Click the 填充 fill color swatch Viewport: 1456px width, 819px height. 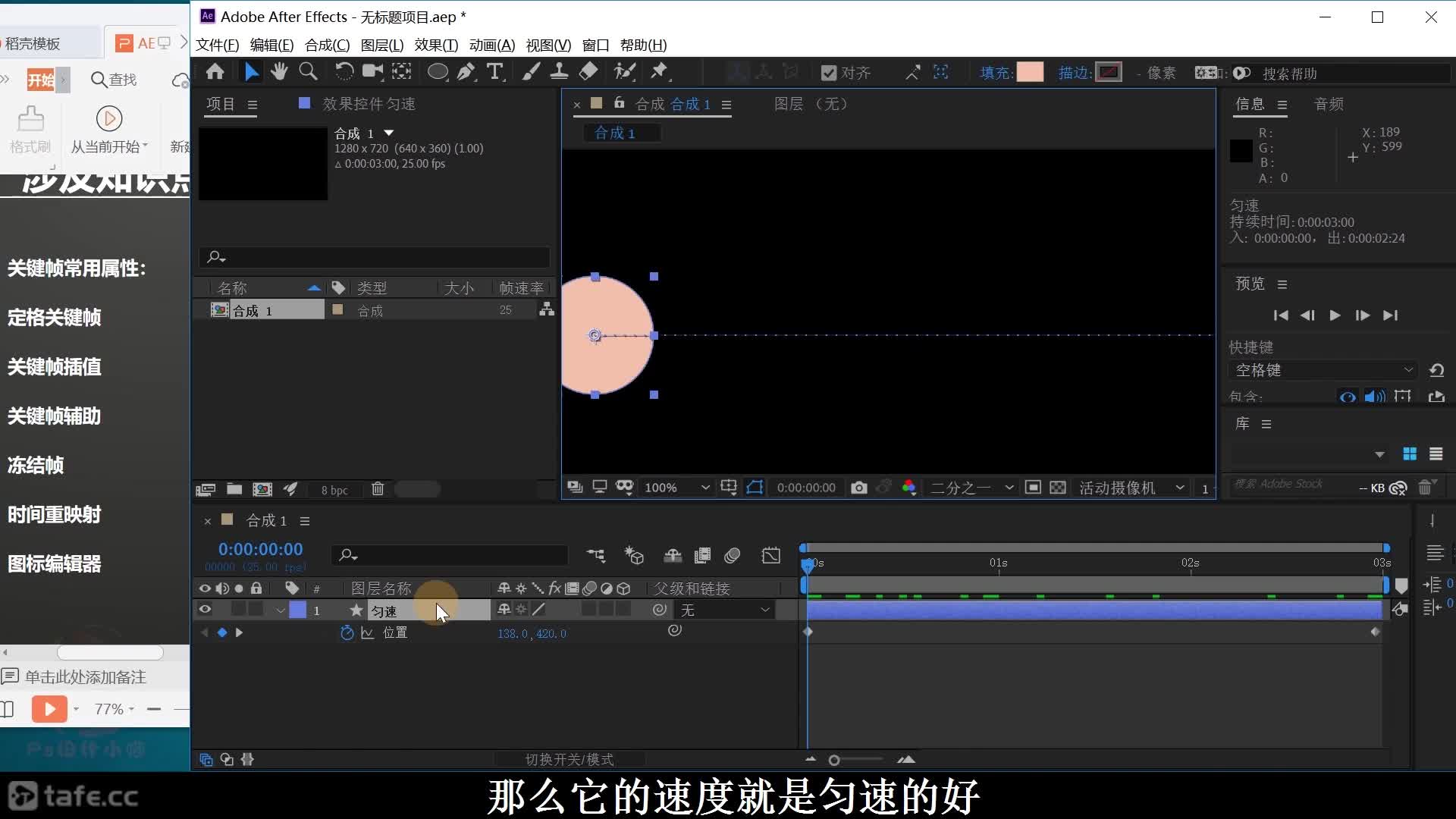coord(1030,72)
